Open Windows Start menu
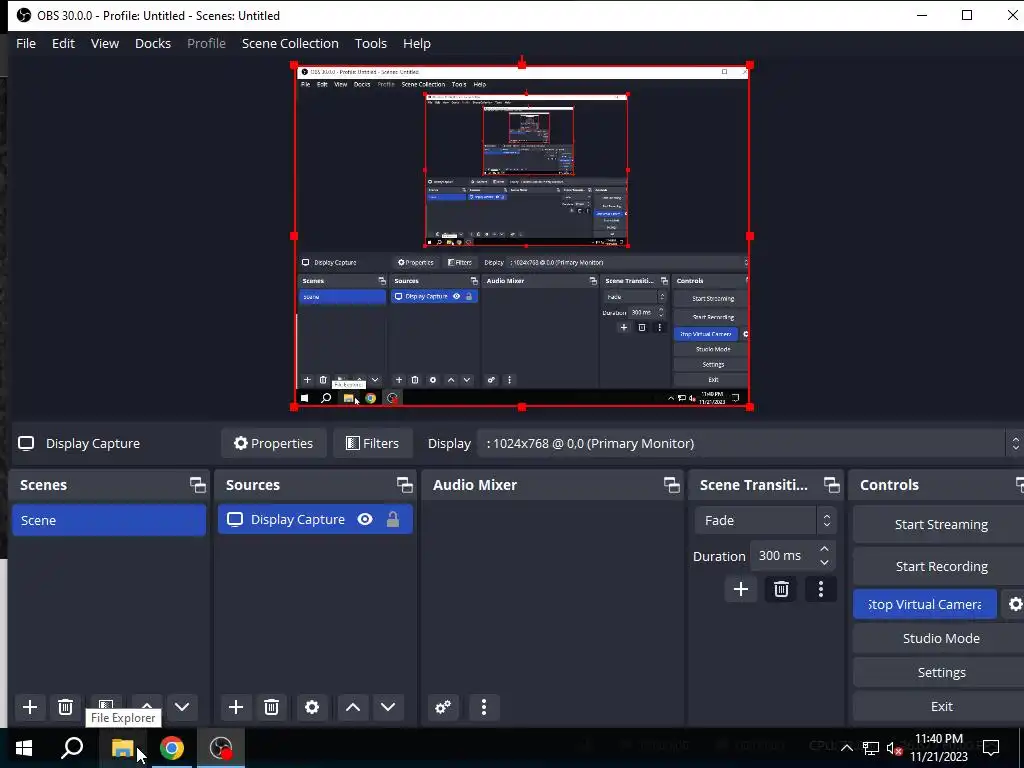 pos(24,748)
